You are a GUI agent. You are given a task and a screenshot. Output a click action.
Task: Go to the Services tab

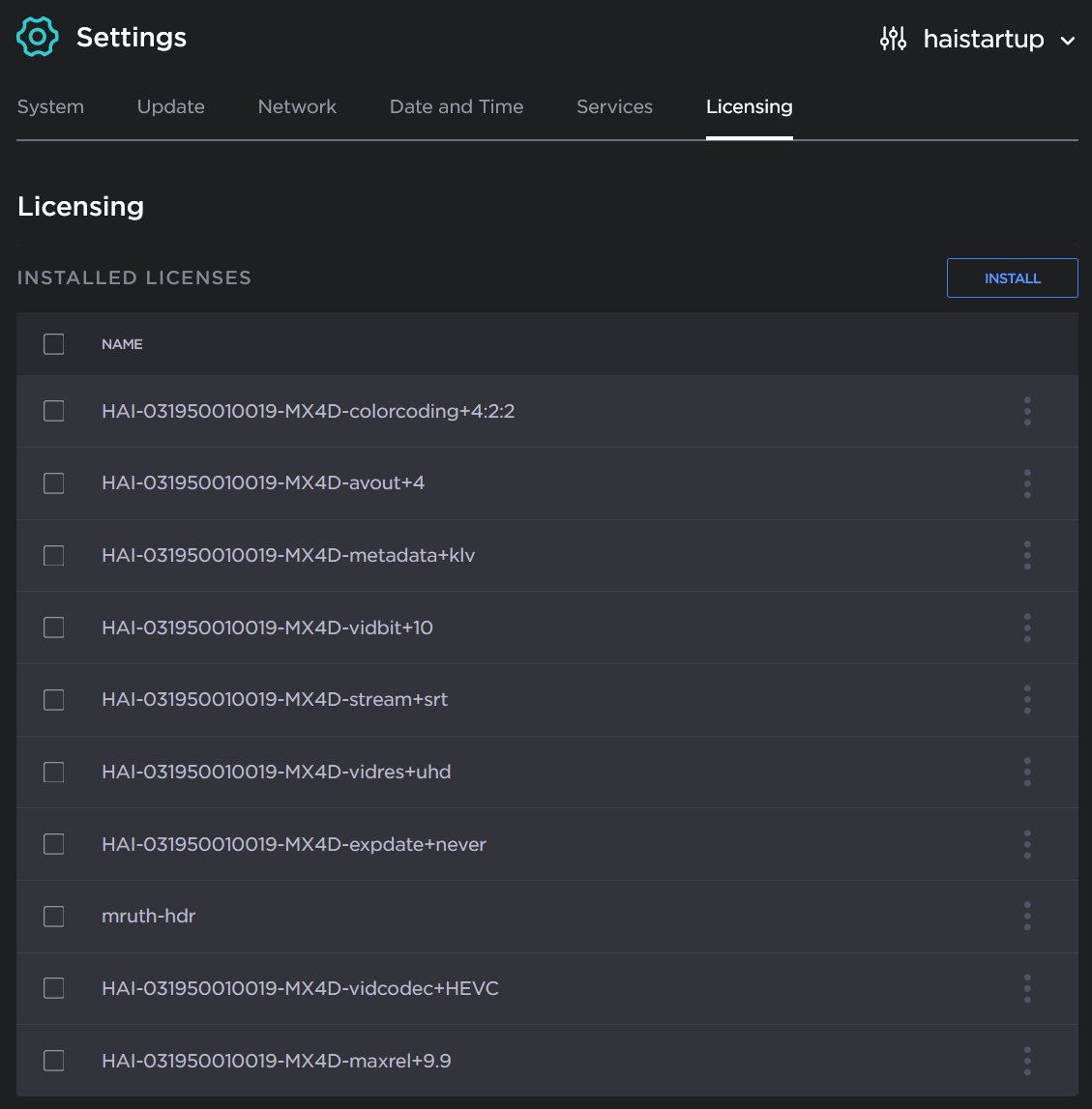[614, 106]
